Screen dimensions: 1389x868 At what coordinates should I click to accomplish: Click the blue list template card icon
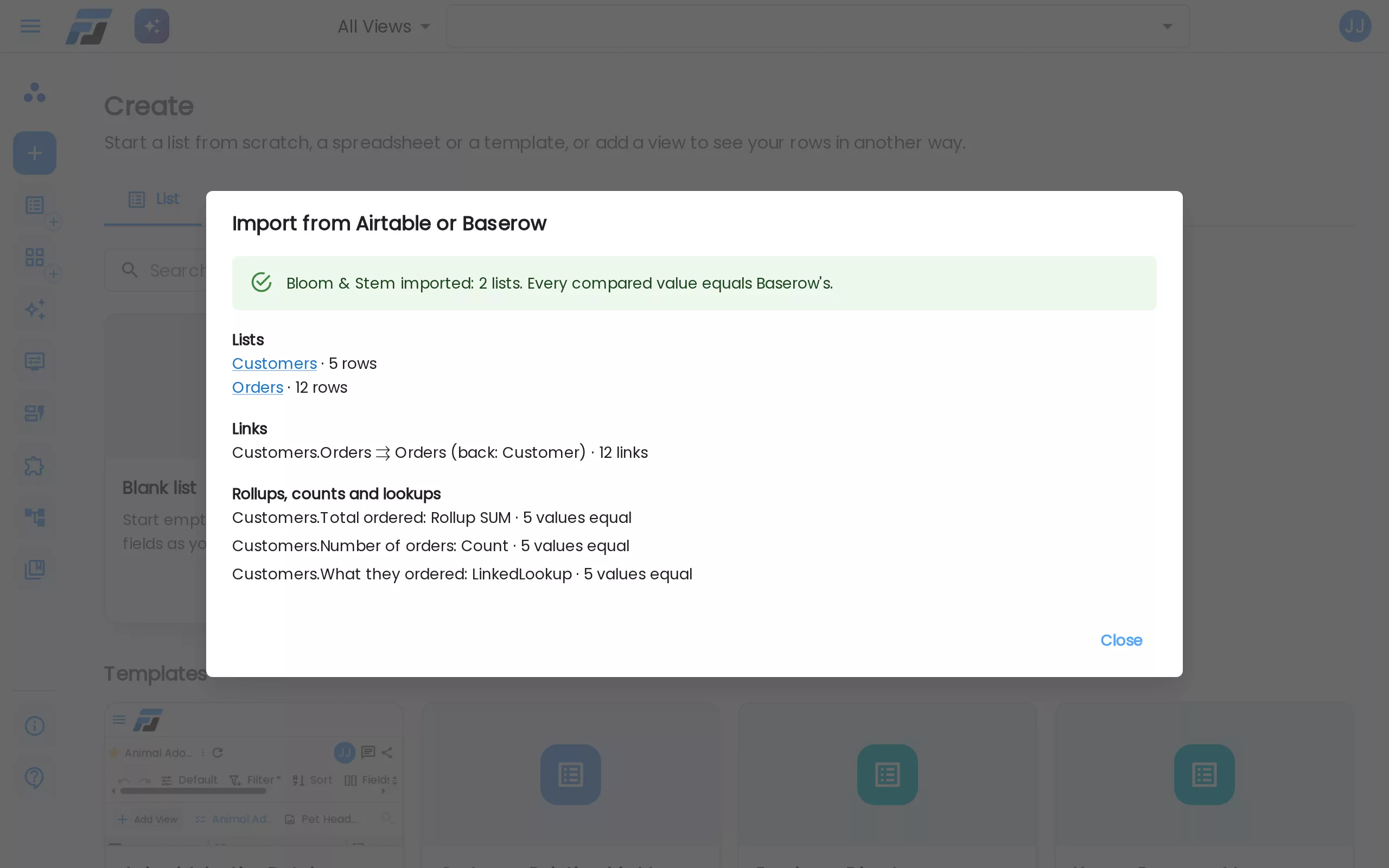click(x=571, y=775)
